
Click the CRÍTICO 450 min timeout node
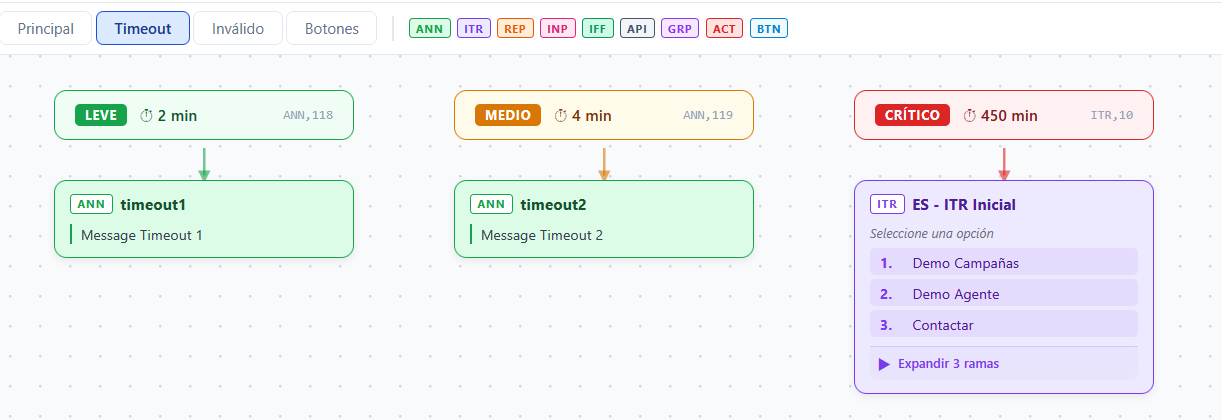(x=1004, y=115)
